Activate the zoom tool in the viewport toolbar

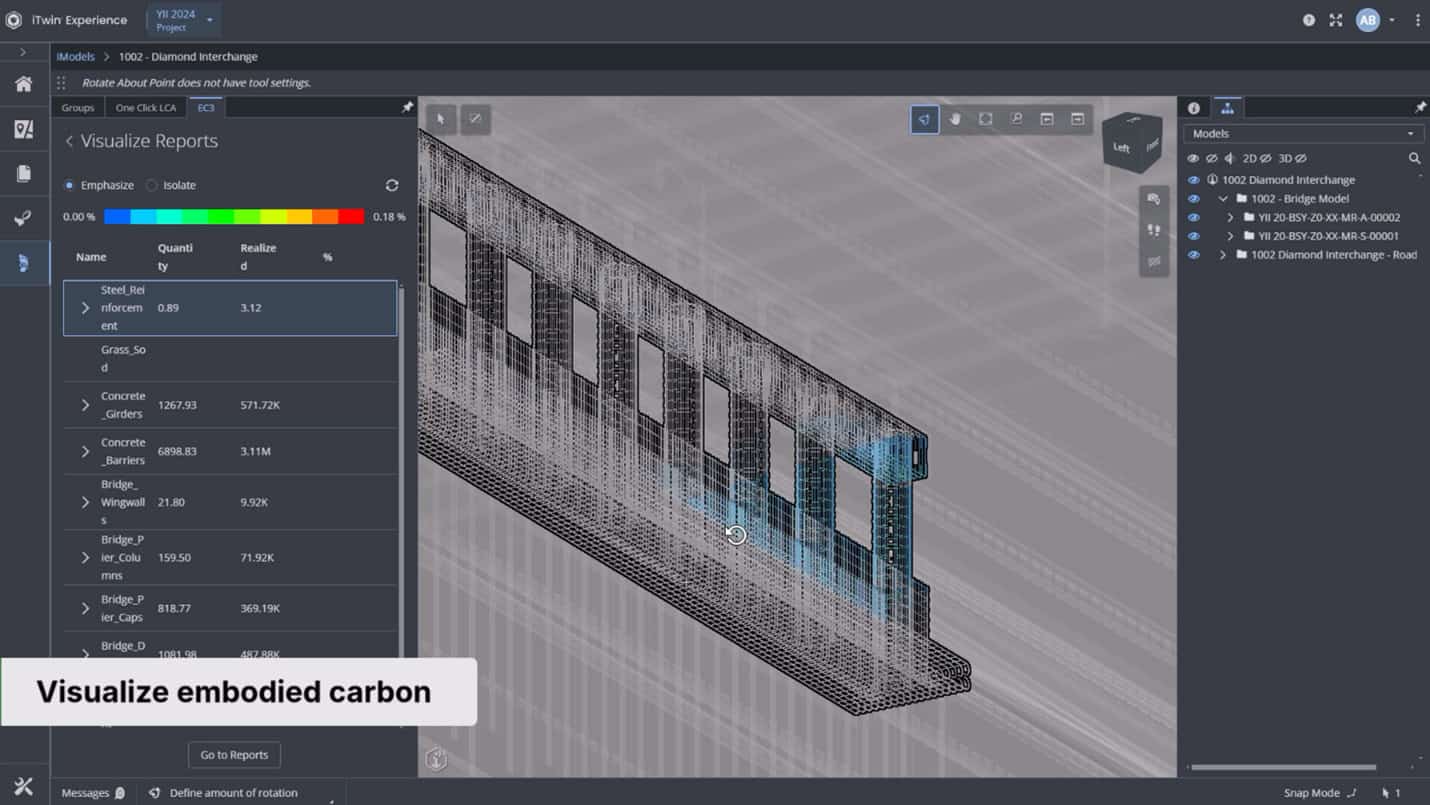1017,119
